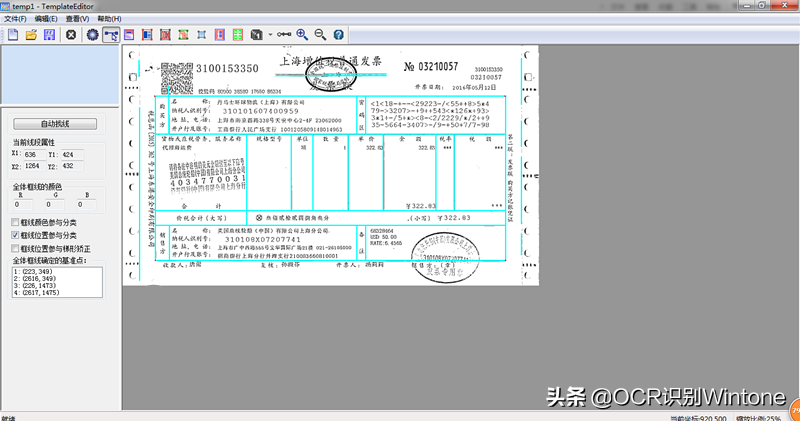Click the blue gear settings icon
800x421 pixels.
point(92,35)
